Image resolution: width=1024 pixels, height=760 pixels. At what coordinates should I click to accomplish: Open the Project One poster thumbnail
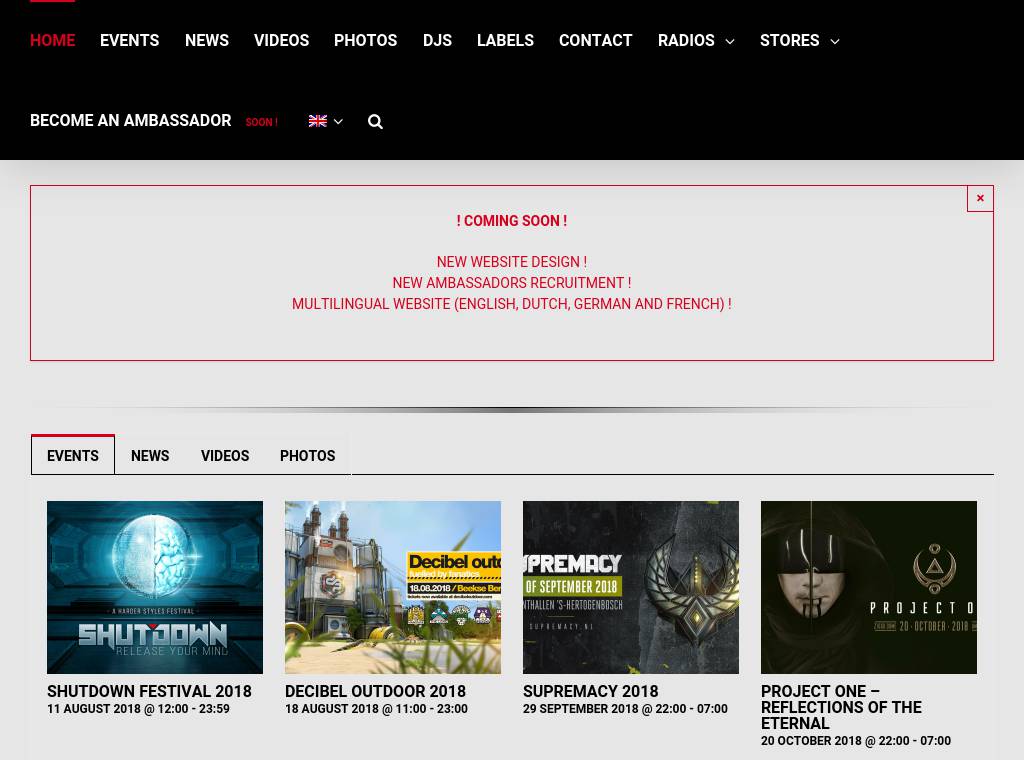(x=869, y=587)
